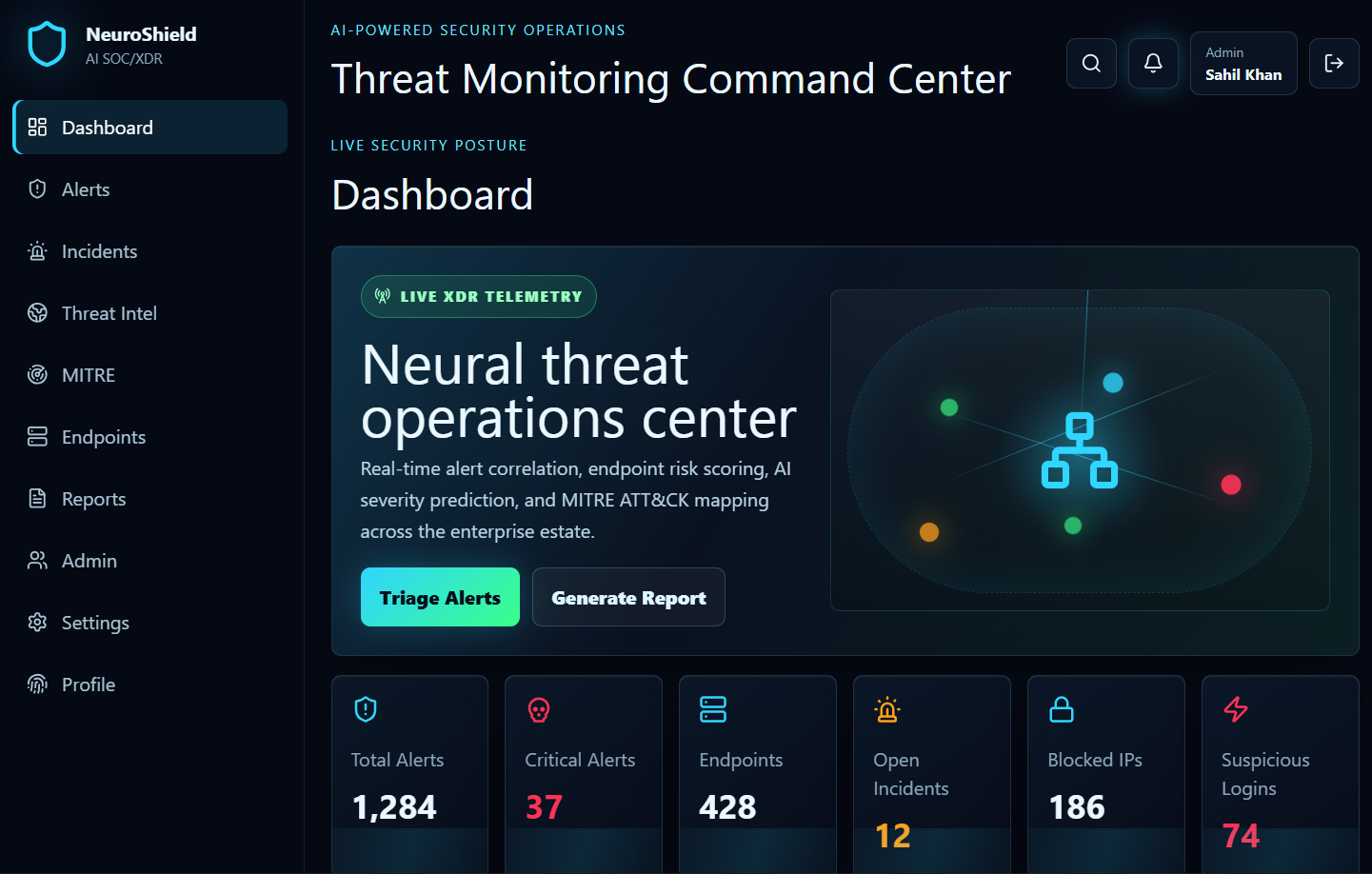Click the Total Alerts shield icon
This screenshot has height=874, width=1372.
click(366, 709)
